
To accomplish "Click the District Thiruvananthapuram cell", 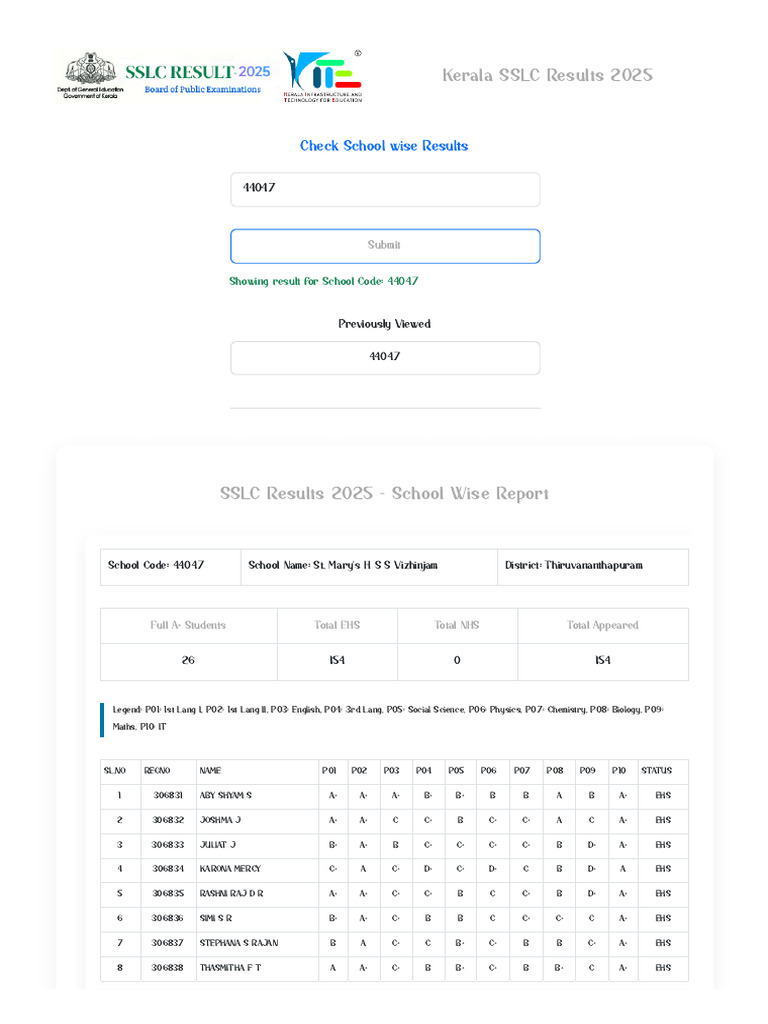I will tap(593, 566).
